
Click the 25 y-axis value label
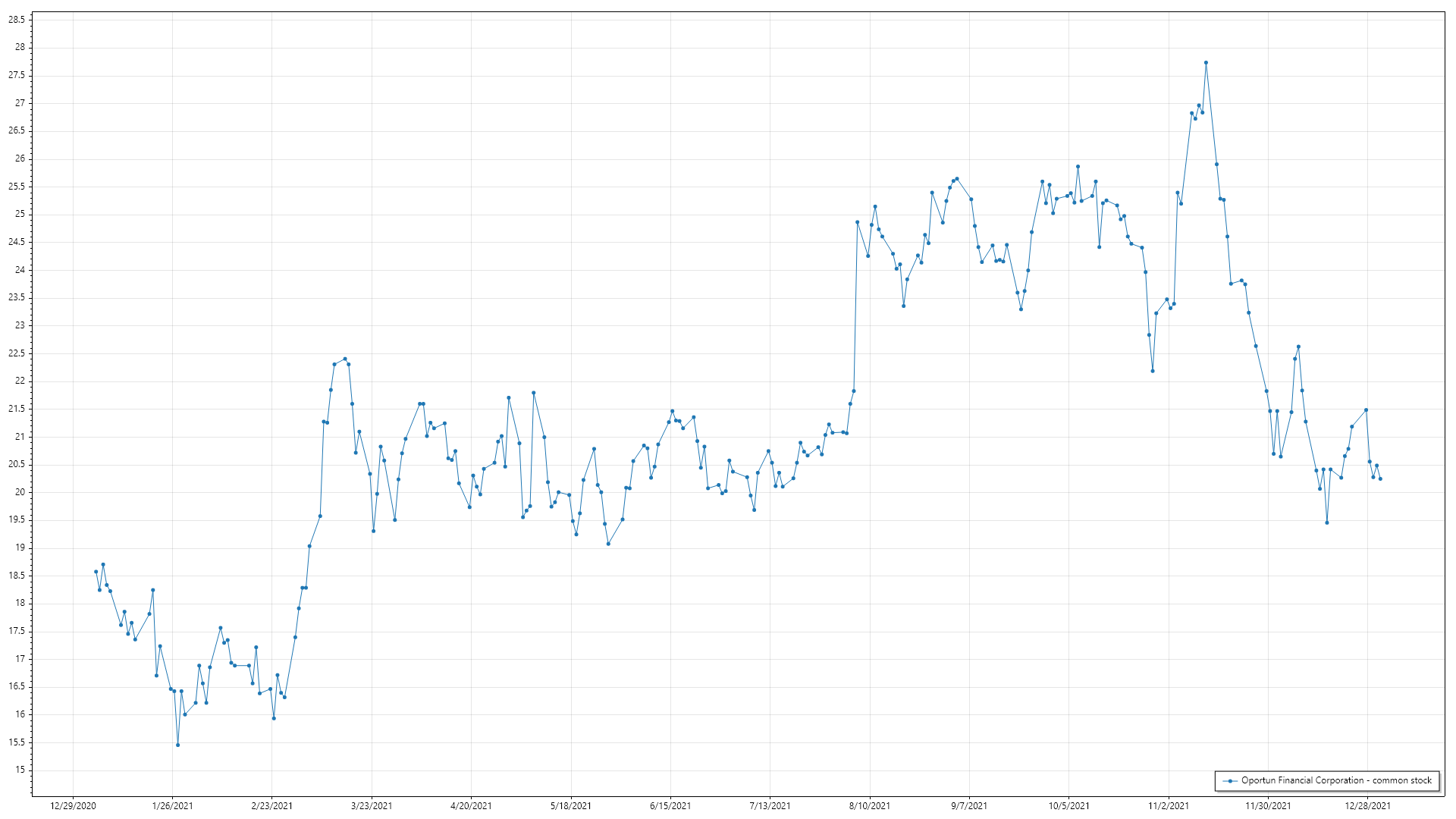(x=20, y=214)
